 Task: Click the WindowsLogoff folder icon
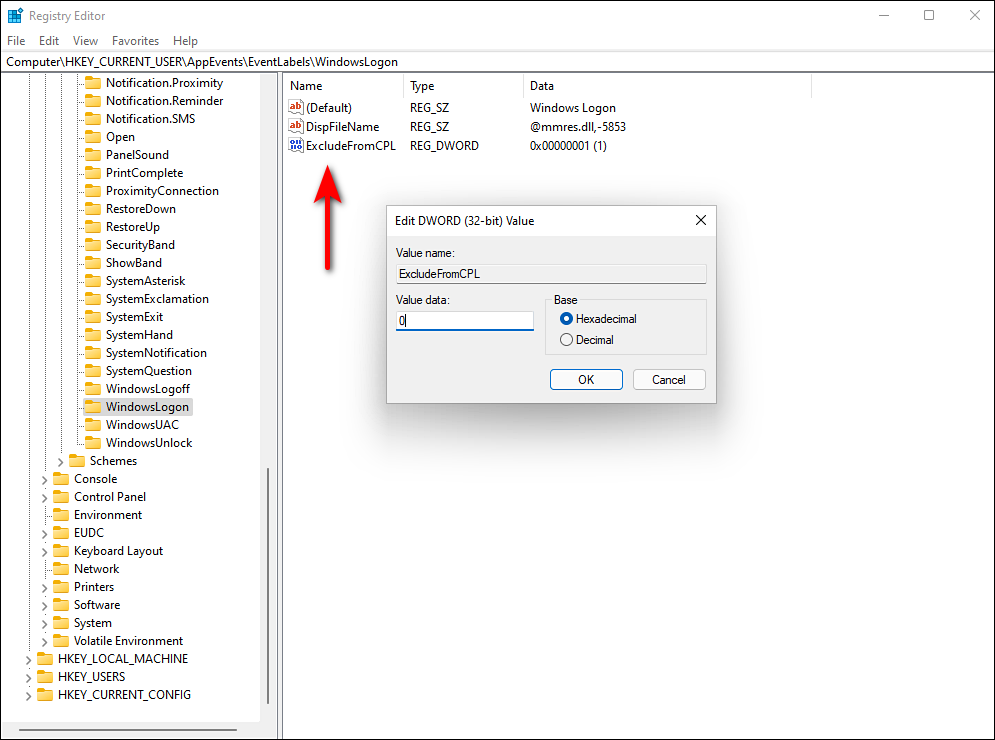coord(93,389)
